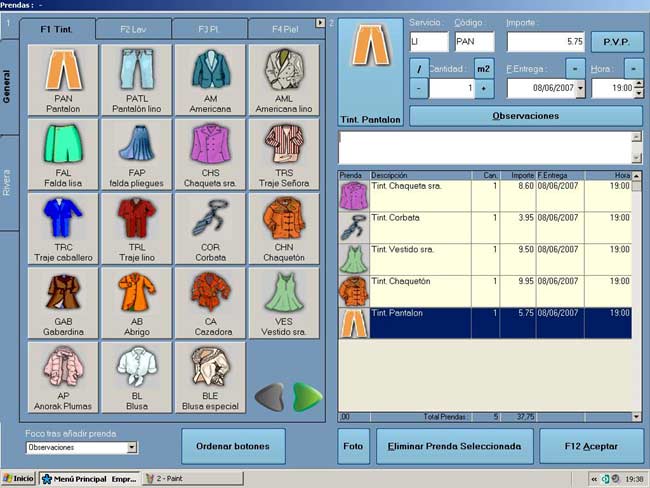Click the Traje caballero (TRC) suit icon
Image resolution: width=650 pixels, height=488 pixels.
[x=65, y=228]
